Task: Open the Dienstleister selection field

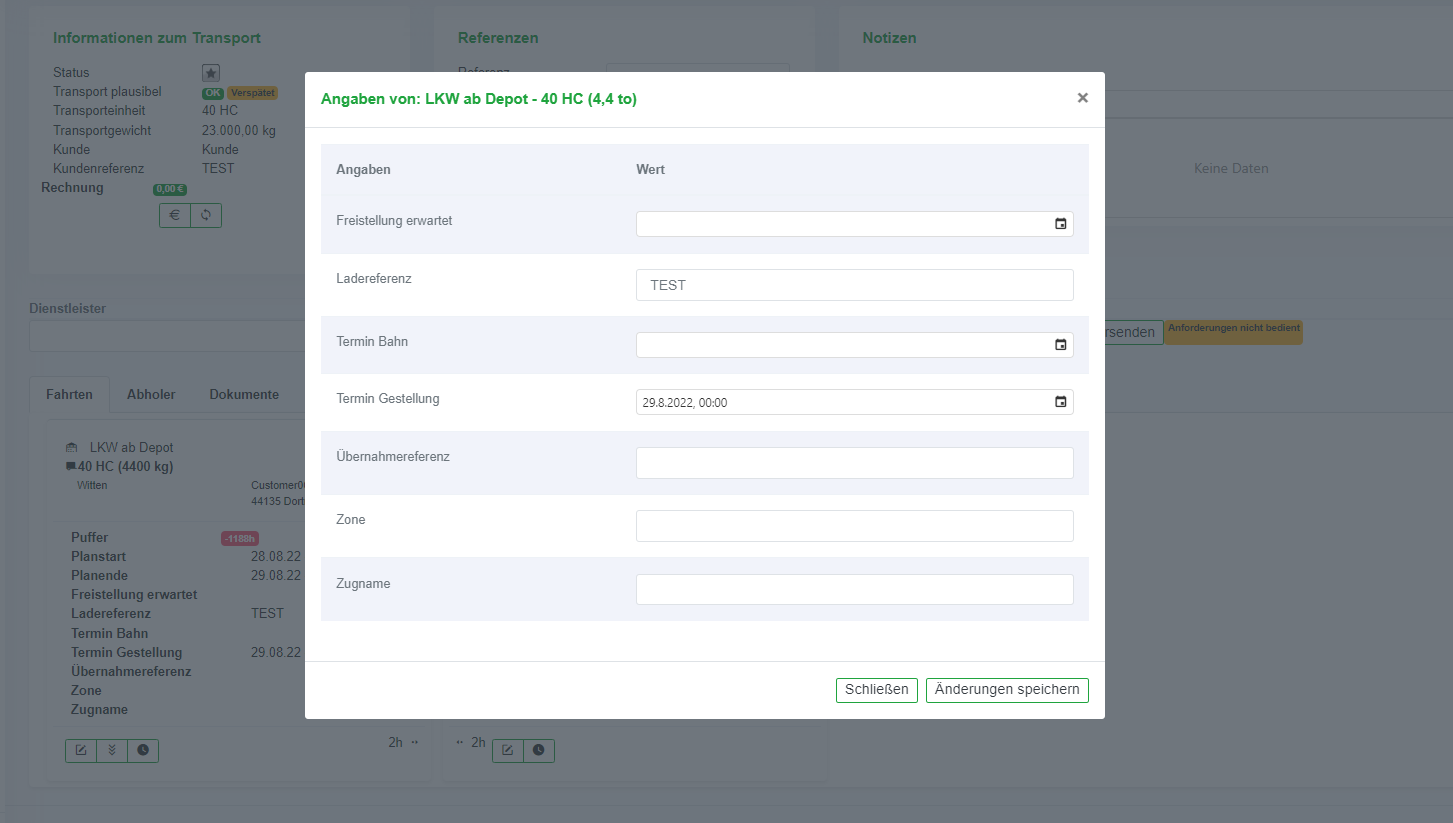Action: click(x=167, y=336)
